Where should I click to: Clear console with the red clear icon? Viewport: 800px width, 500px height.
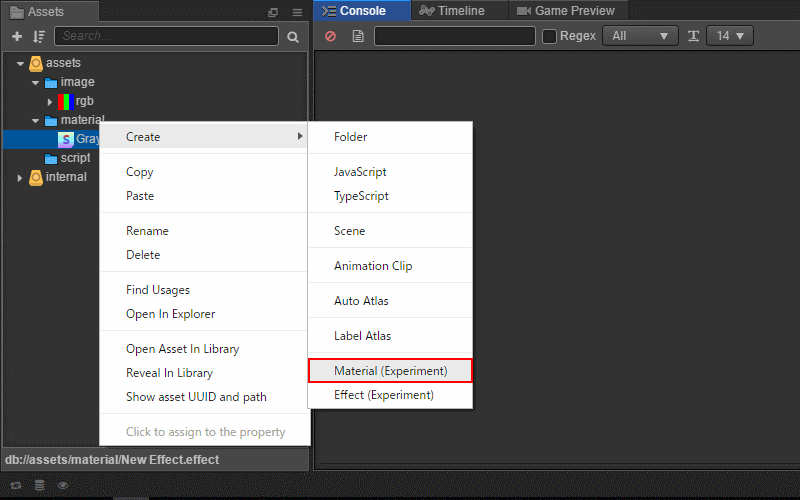point(331,36)
